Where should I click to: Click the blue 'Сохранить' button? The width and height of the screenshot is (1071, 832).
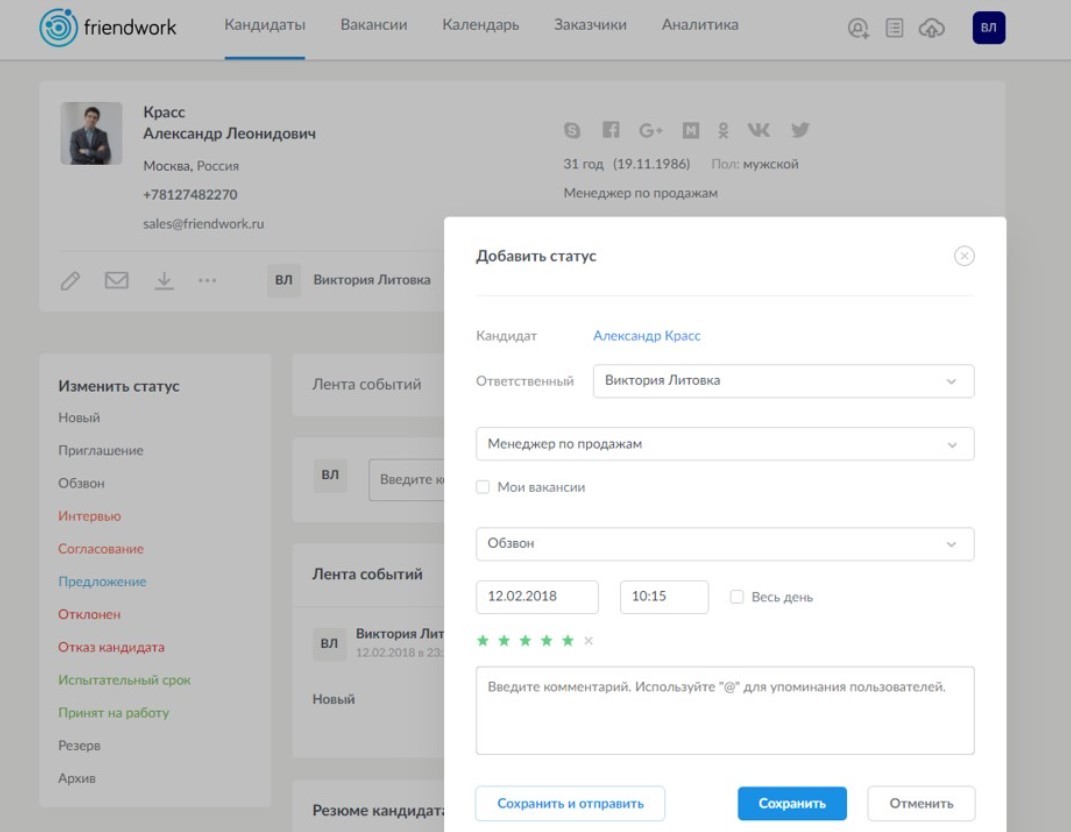click(x=792, y=803)
